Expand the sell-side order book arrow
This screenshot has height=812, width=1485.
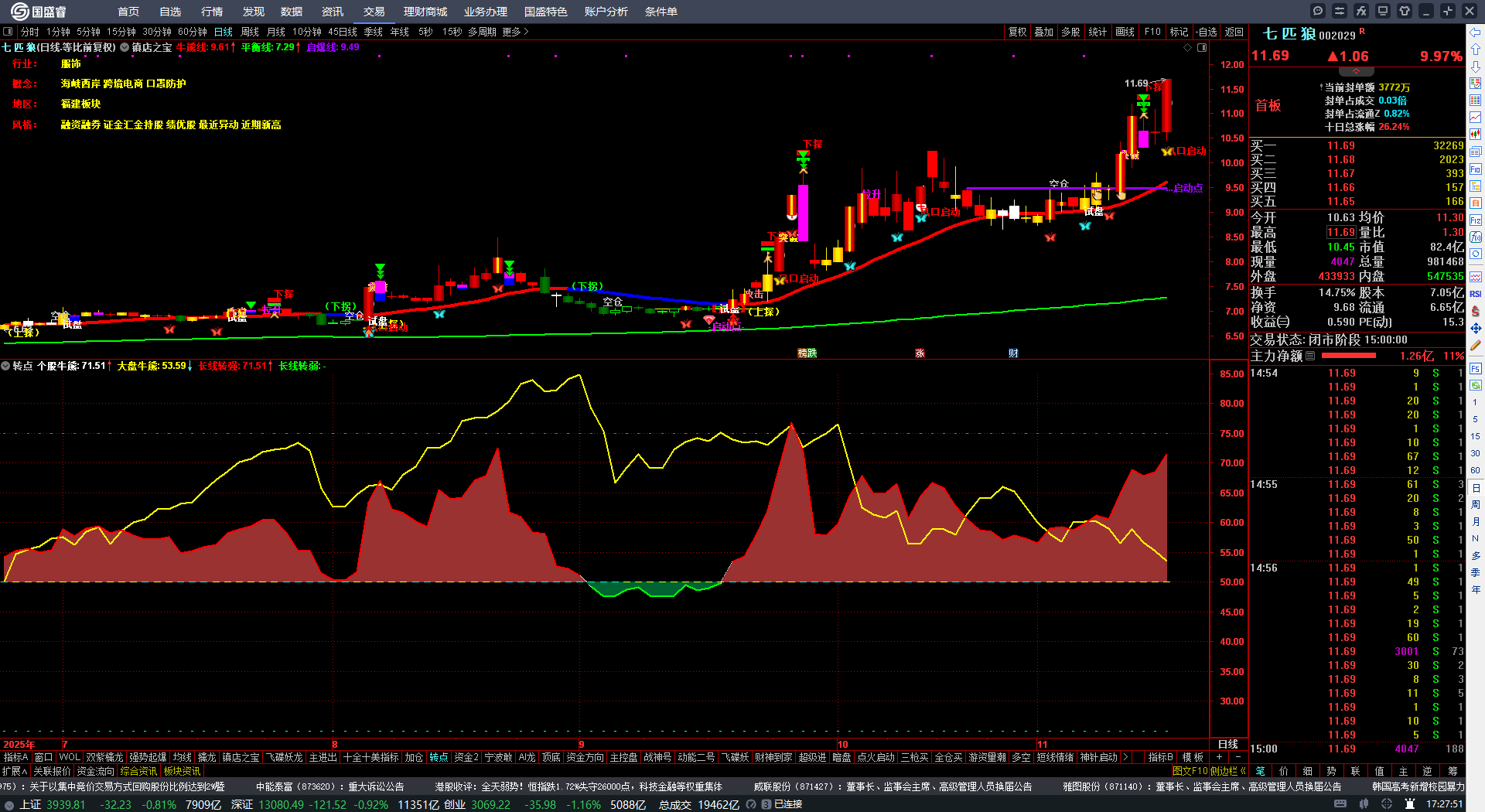tap(1356, 72)
